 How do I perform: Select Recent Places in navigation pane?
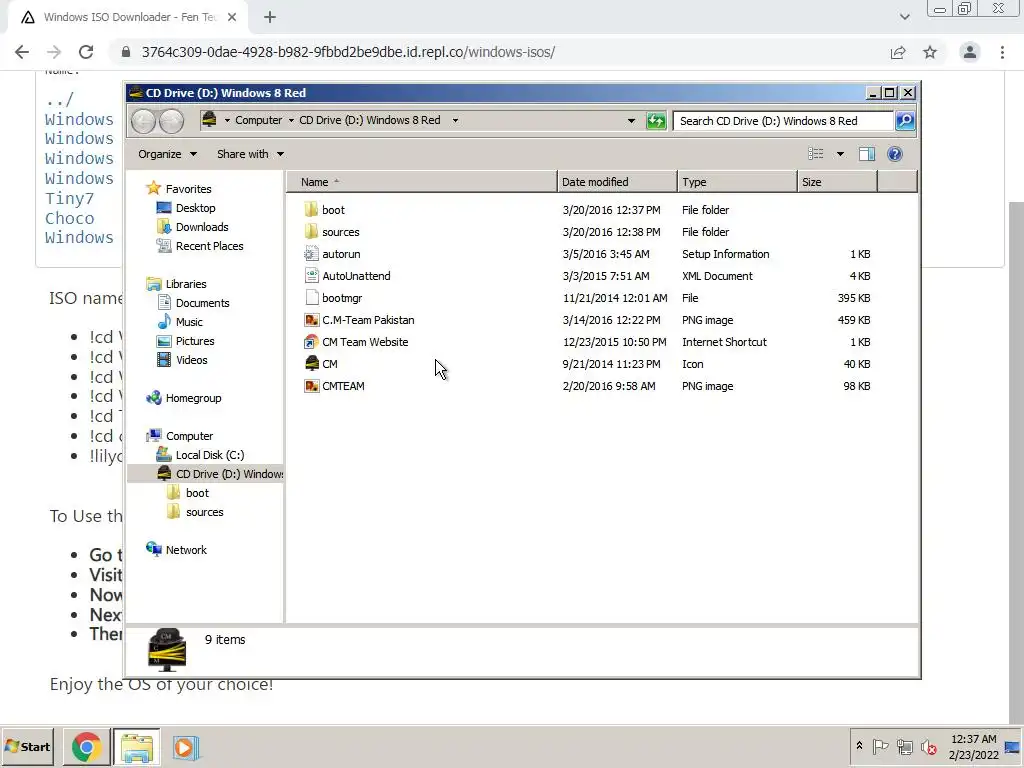[209, 246]
